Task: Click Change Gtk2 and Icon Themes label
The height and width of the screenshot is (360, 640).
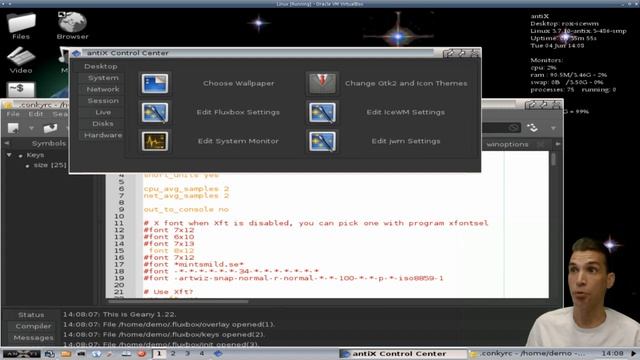Action: tap(406, 83)
